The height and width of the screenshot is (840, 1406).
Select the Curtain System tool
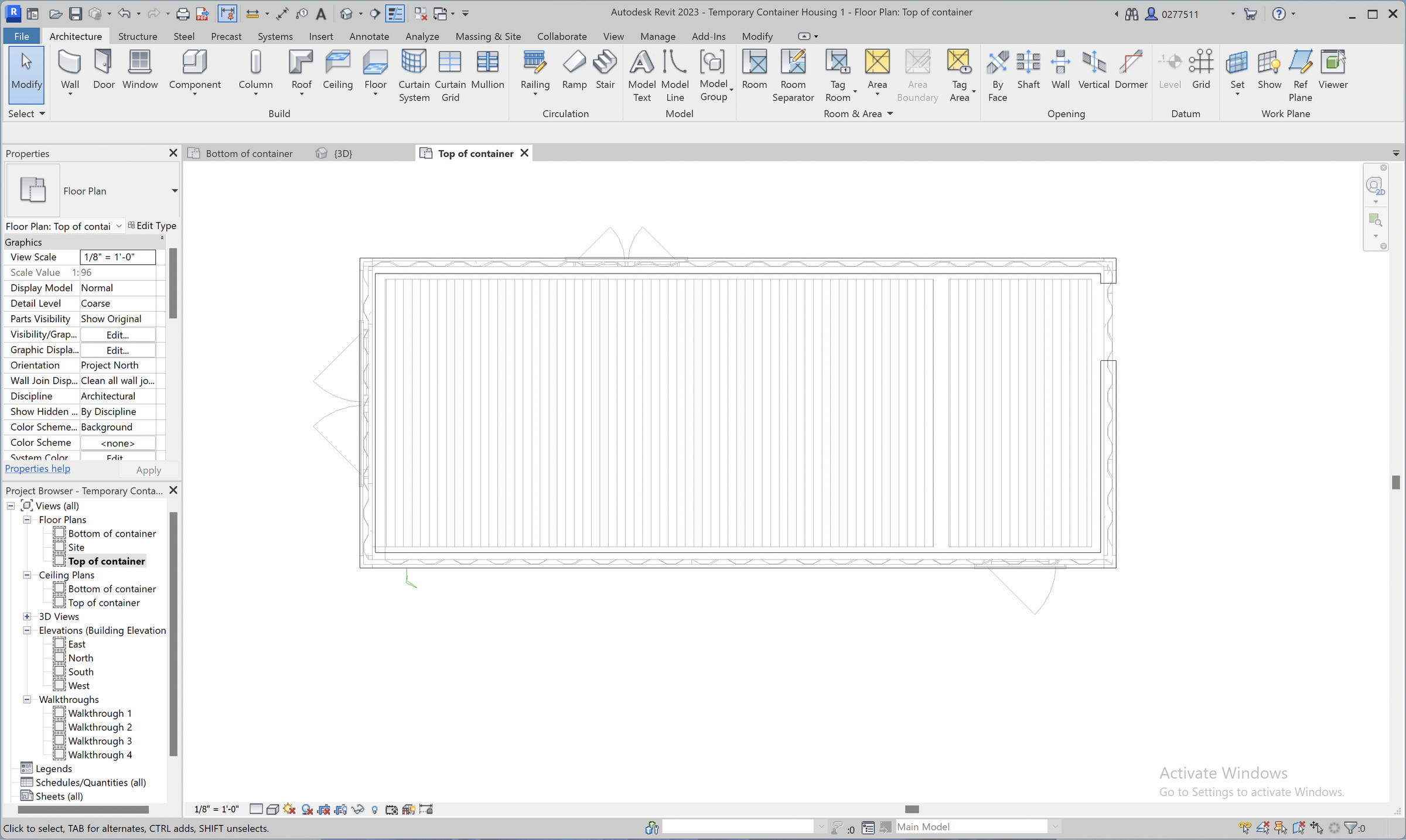414,76
